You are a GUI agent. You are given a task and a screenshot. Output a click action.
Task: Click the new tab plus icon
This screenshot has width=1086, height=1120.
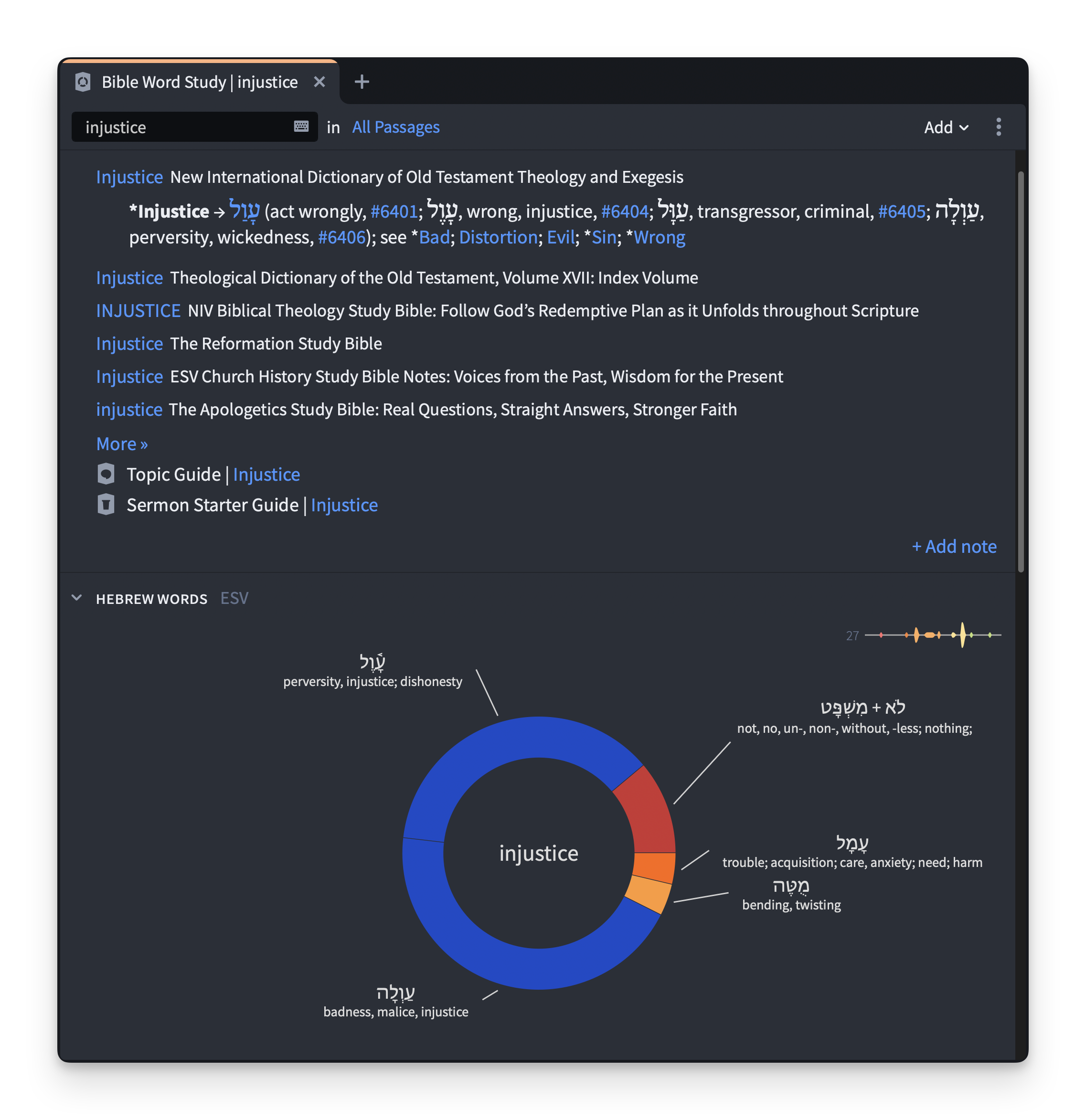point(361,82)
